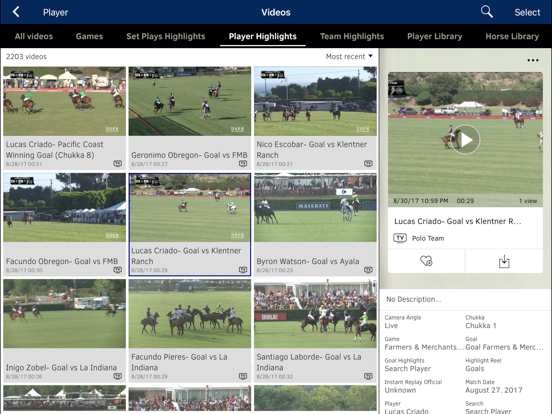This screenshot has width=552, height=414.
Task: Open Geronimo Obregon Goal vs FMB thumbnail
Action: tap(190, 101)
